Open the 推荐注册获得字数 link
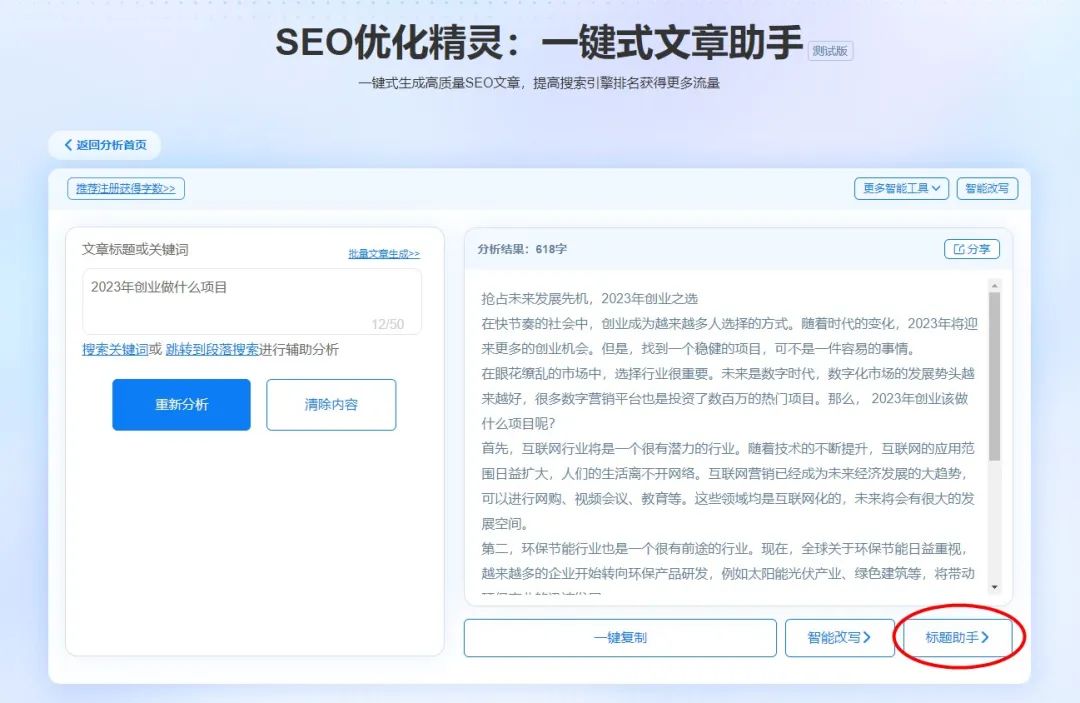The width and height of the screenshot is (1080, 703). 124,188
